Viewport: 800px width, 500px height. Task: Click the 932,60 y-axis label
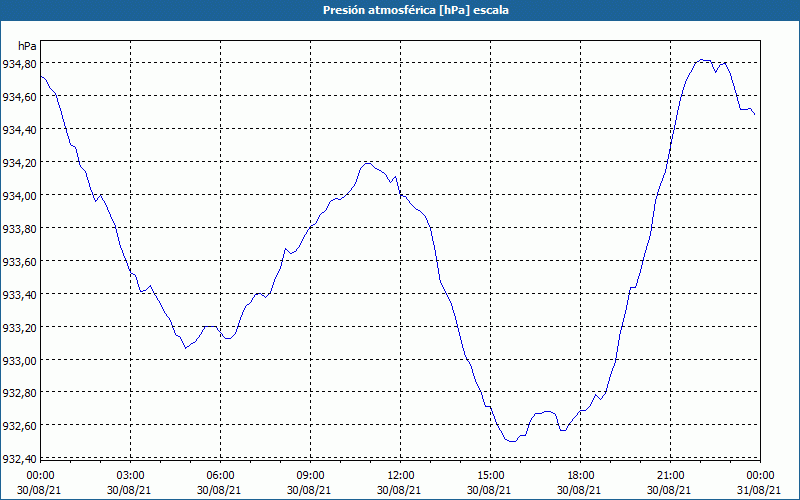click(x=19, y=426)
